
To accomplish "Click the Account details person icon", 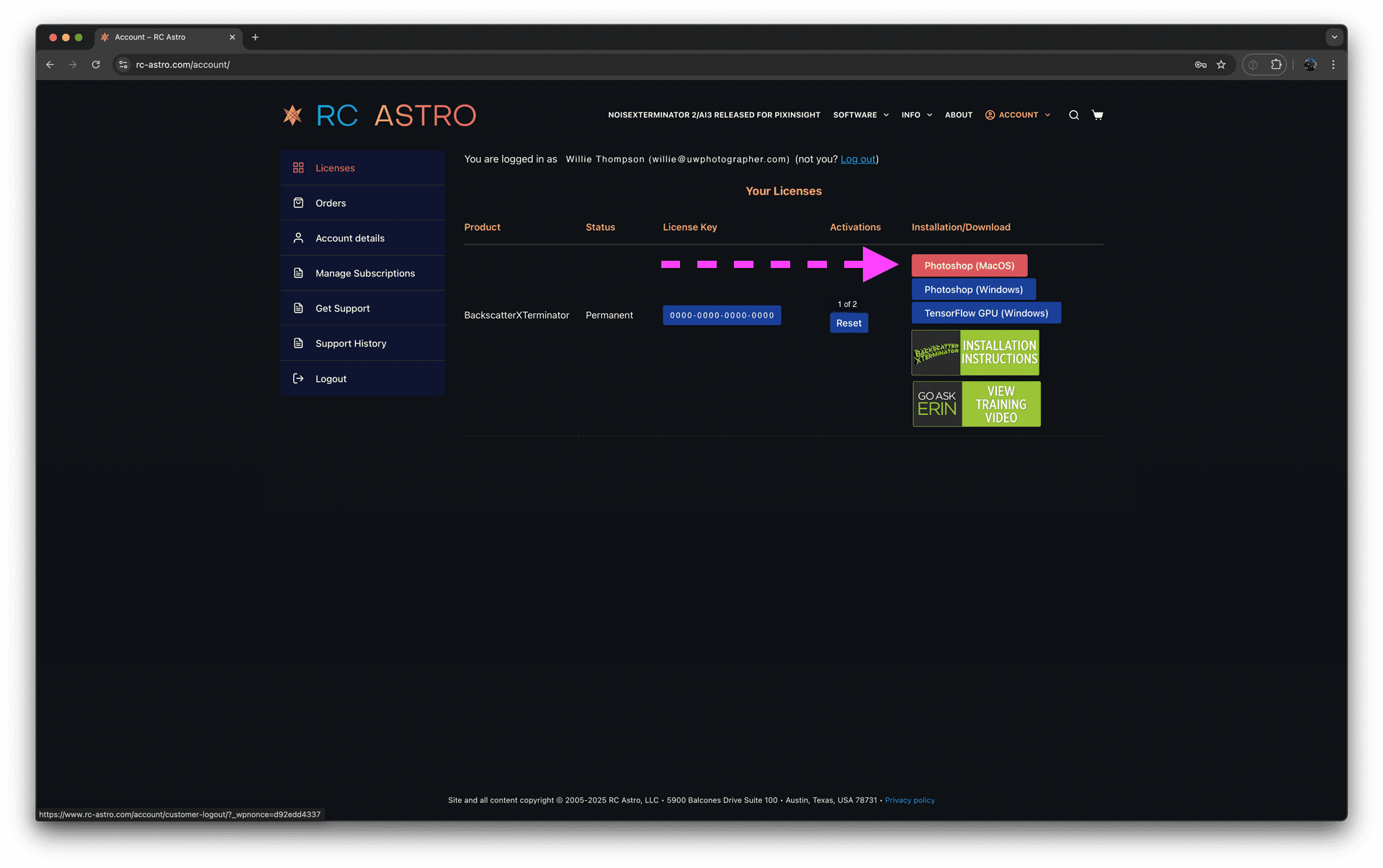I will [x=298, y=238].
